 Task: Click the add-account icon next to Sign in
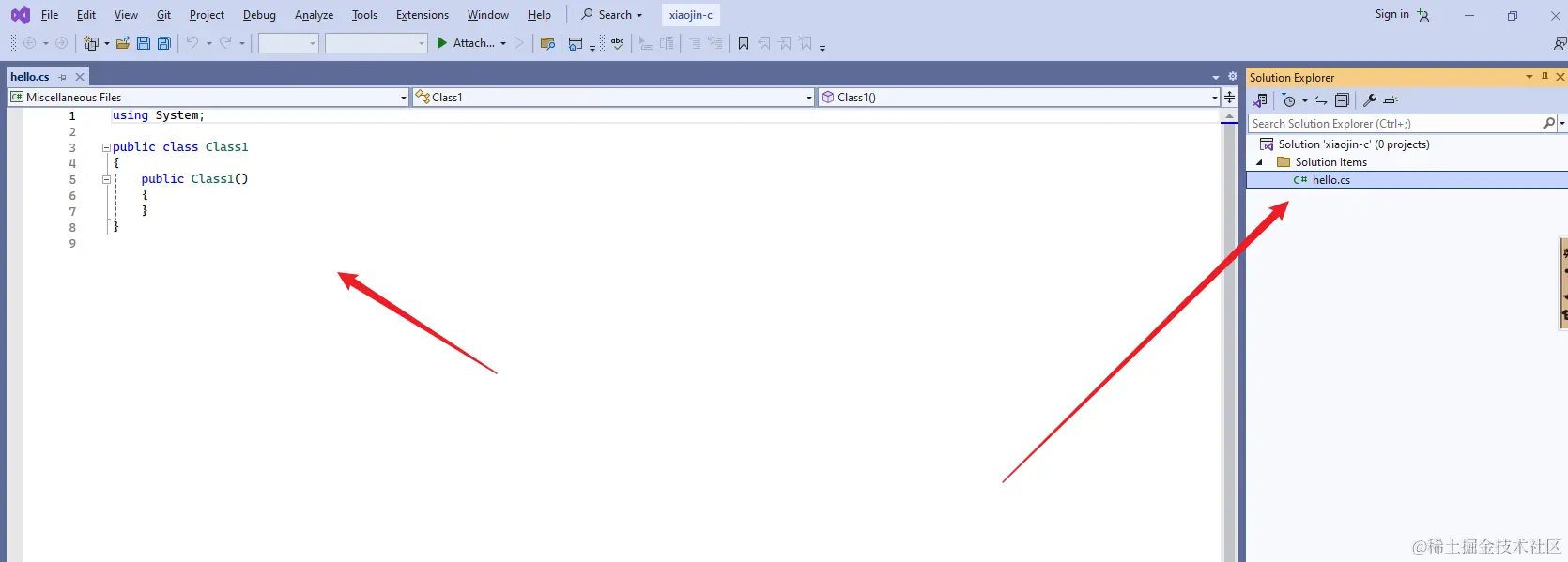[x=1423, y=15]
